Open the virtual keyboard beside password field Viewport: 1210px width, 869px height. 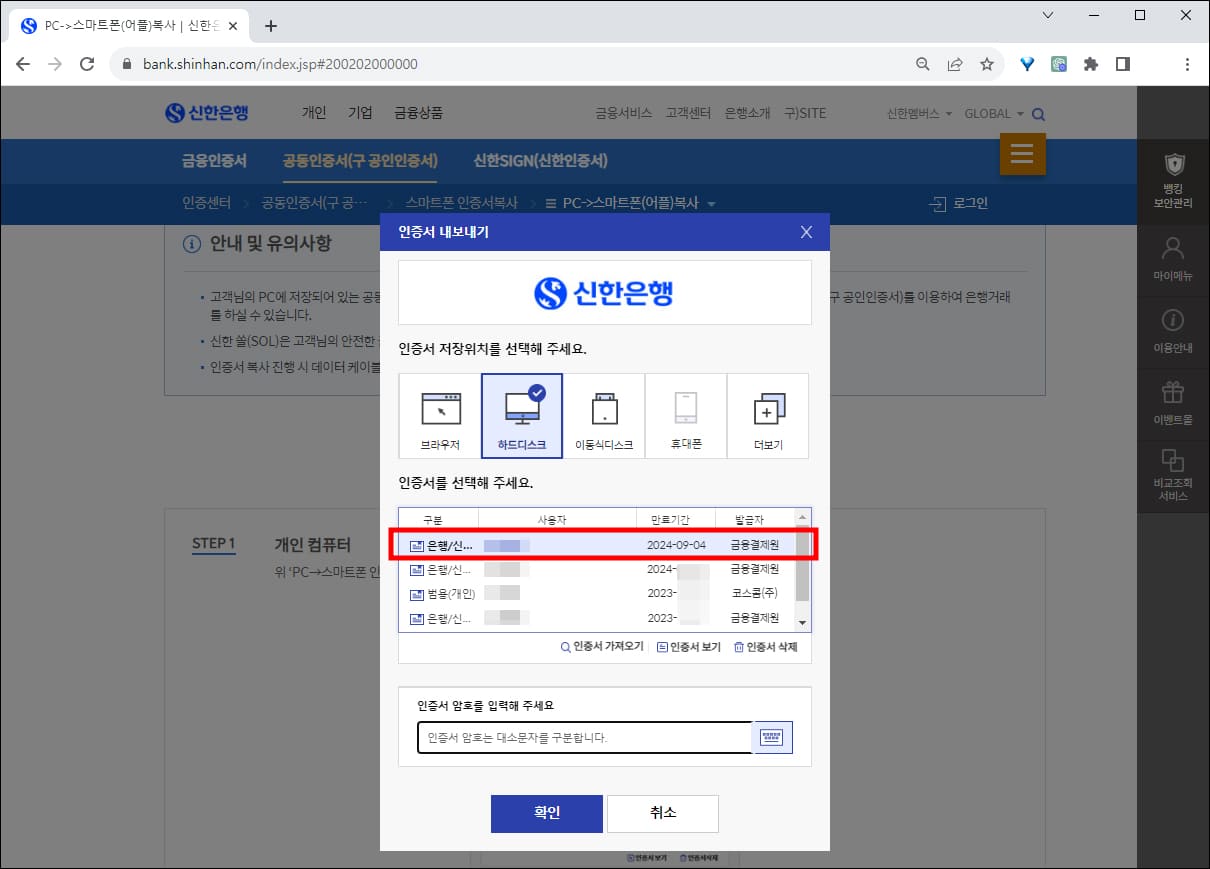[x=771, y=737]
